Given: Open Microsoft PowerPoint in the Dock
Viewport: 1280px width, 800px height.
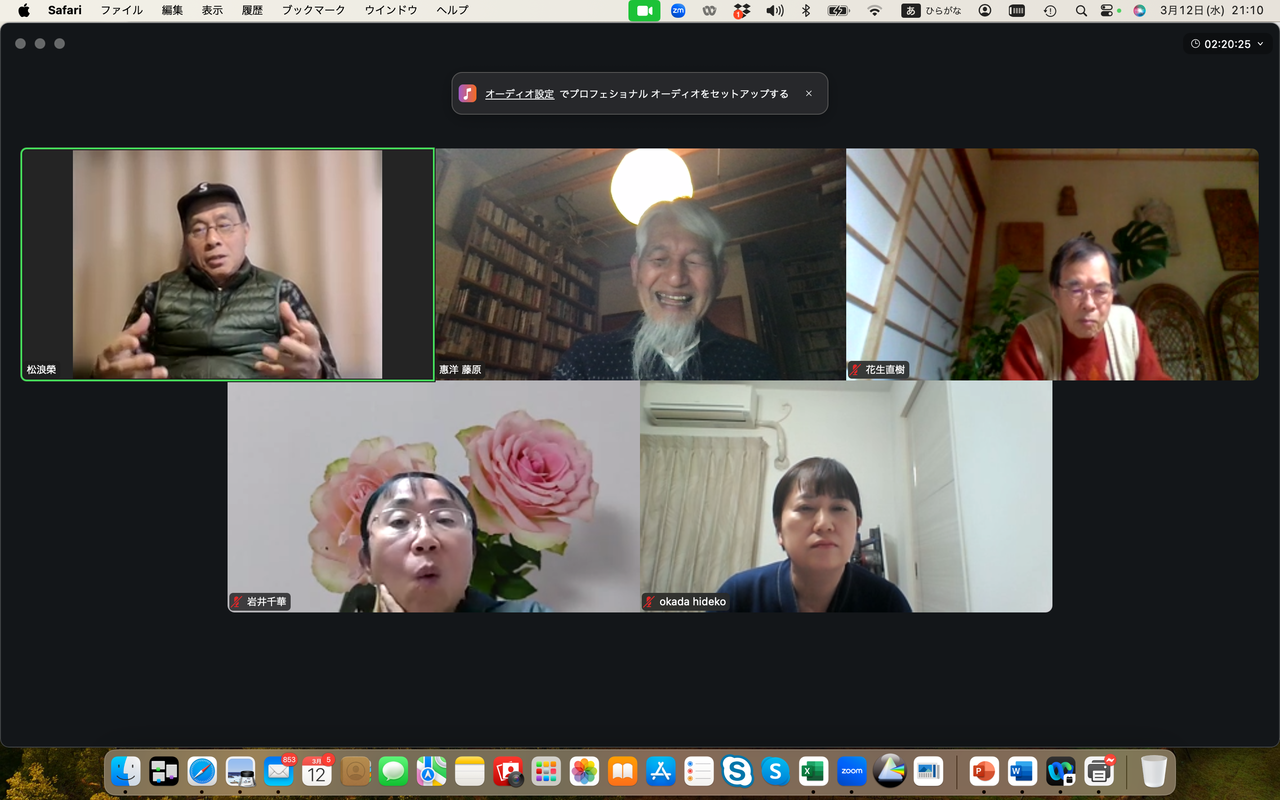Looking at the screenshot, I should pos(984,771).
